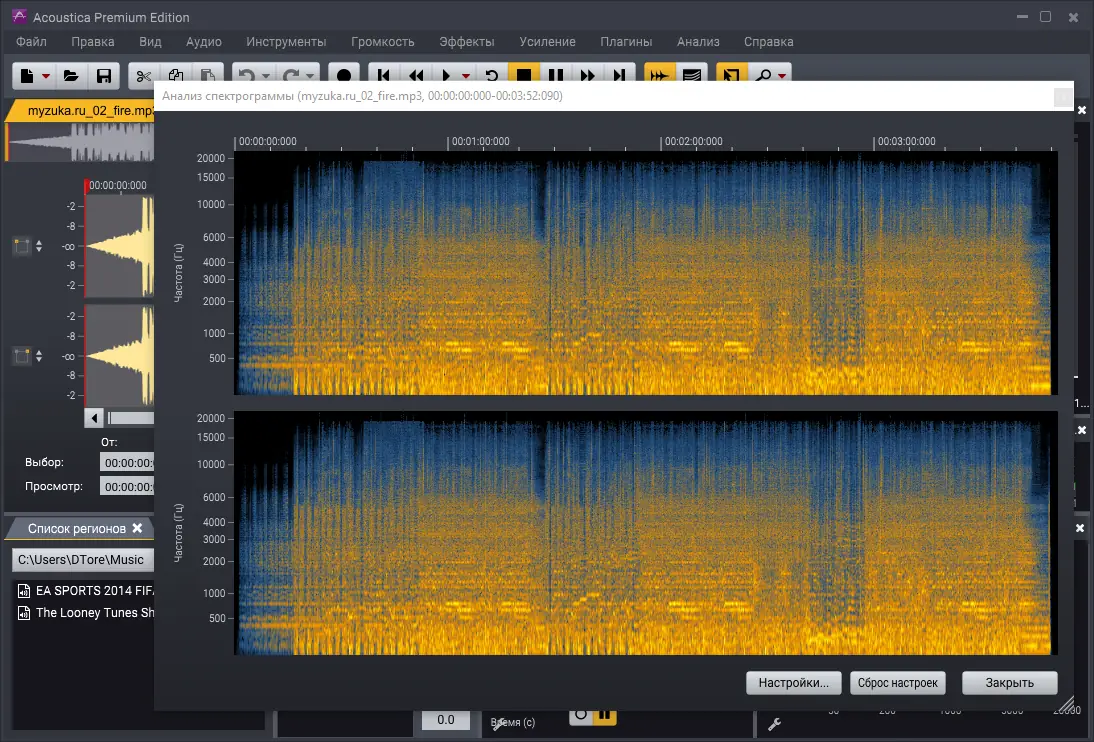The width and height of the screenshot is (1094, 742).
Task: Open the Файл menu
Action: tap(31, 42)
